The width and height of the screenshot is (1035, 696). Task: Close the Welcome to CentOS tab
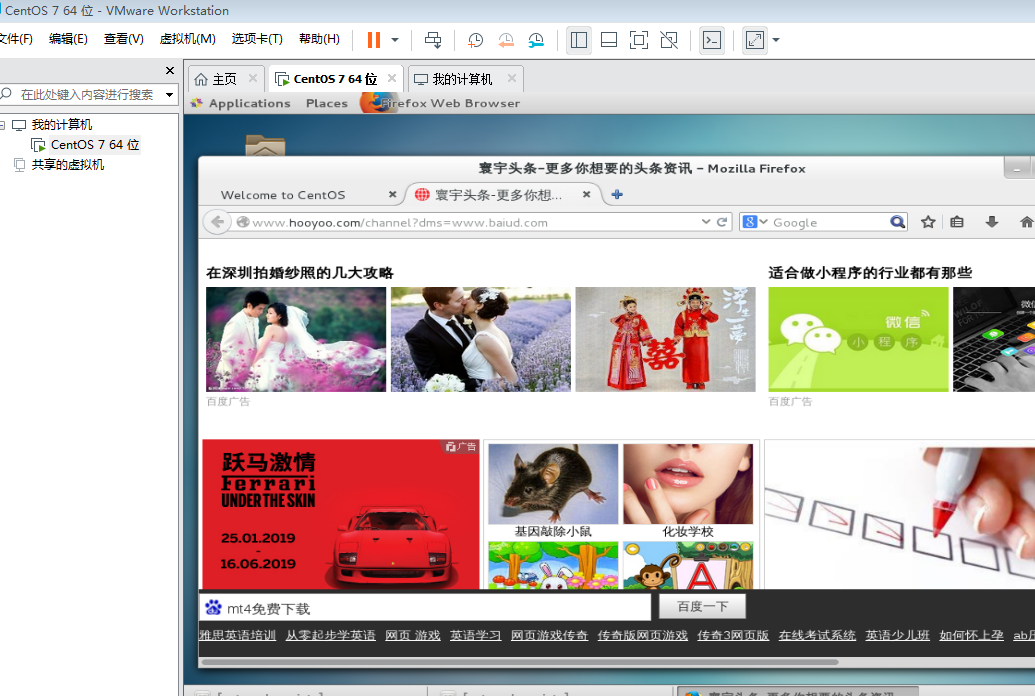[x=392, y=194]
